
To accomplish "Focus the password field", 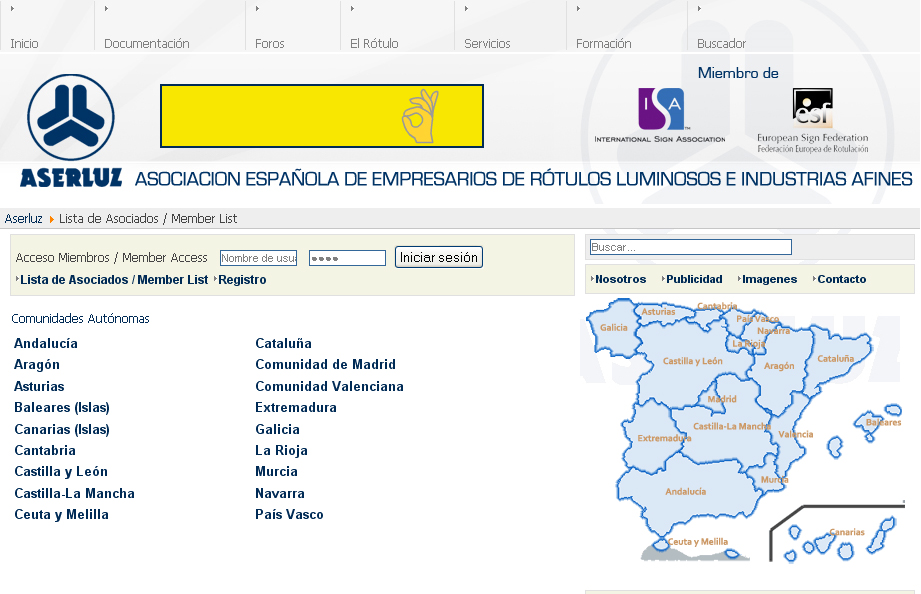I will [347, 258].
